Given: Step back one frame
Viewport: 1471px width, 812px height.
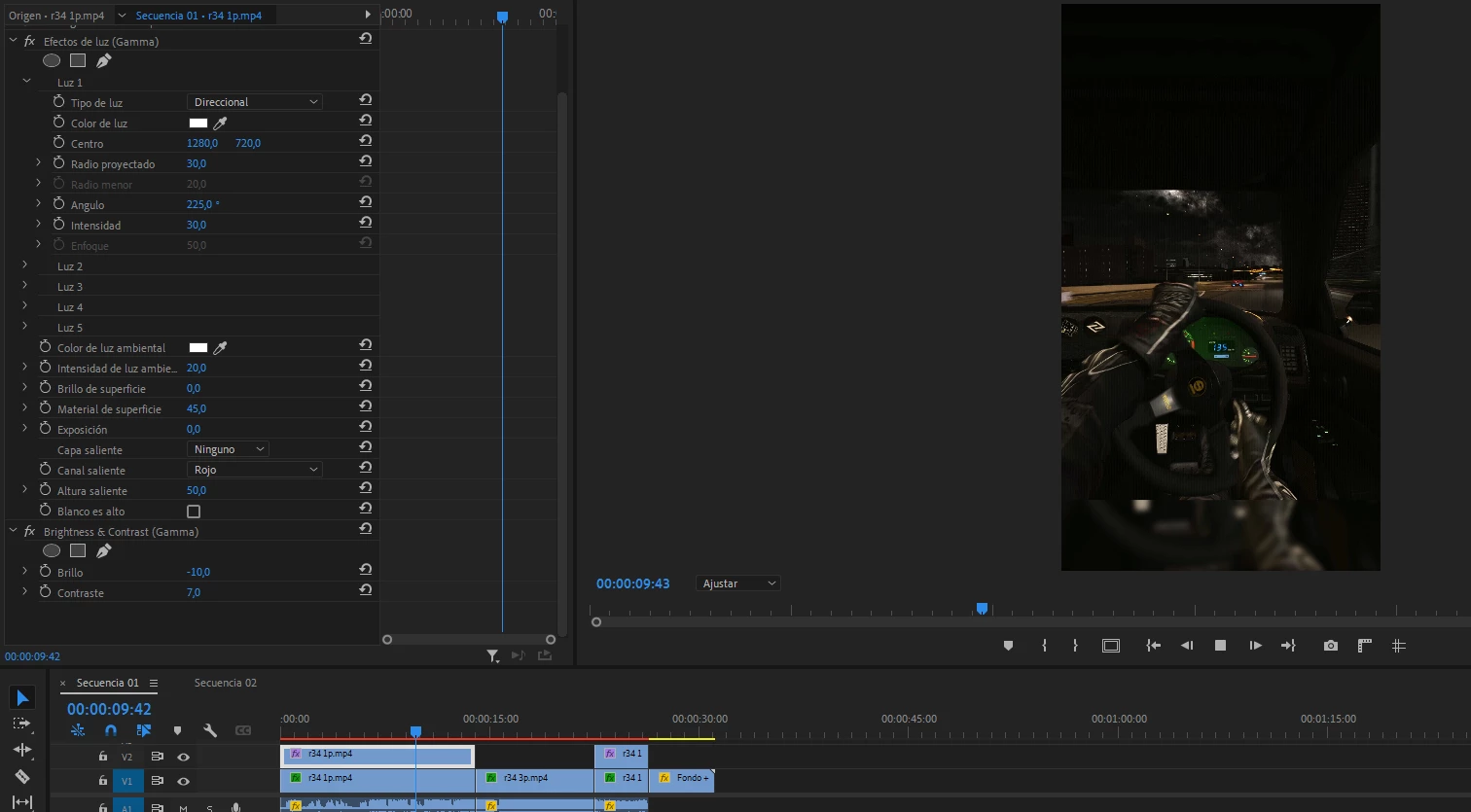Looking at the screenshot, I should click(x=1187, y=646).
